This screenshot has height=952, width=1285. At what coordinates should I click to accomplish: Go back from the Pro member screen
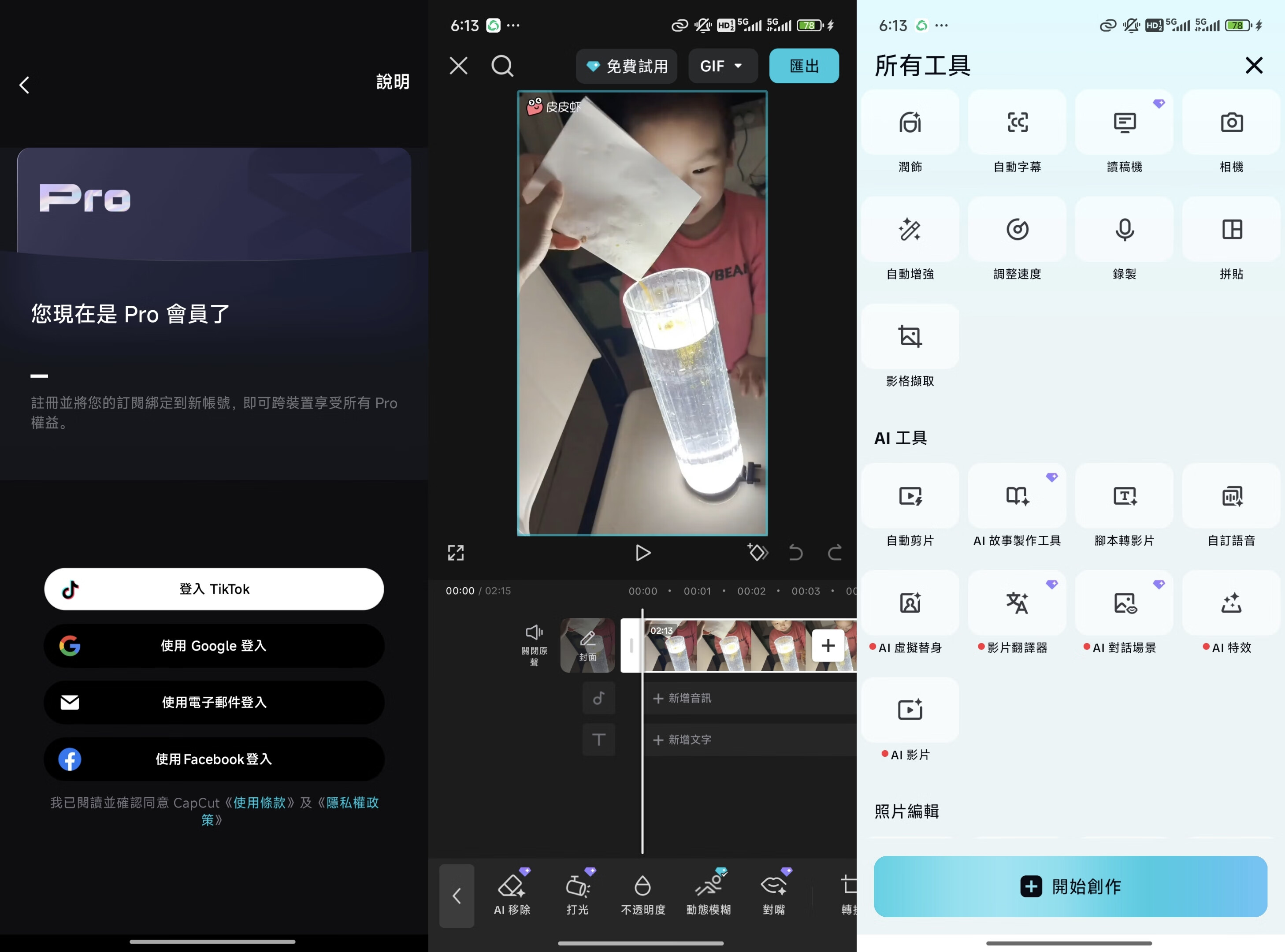(24, 85)
